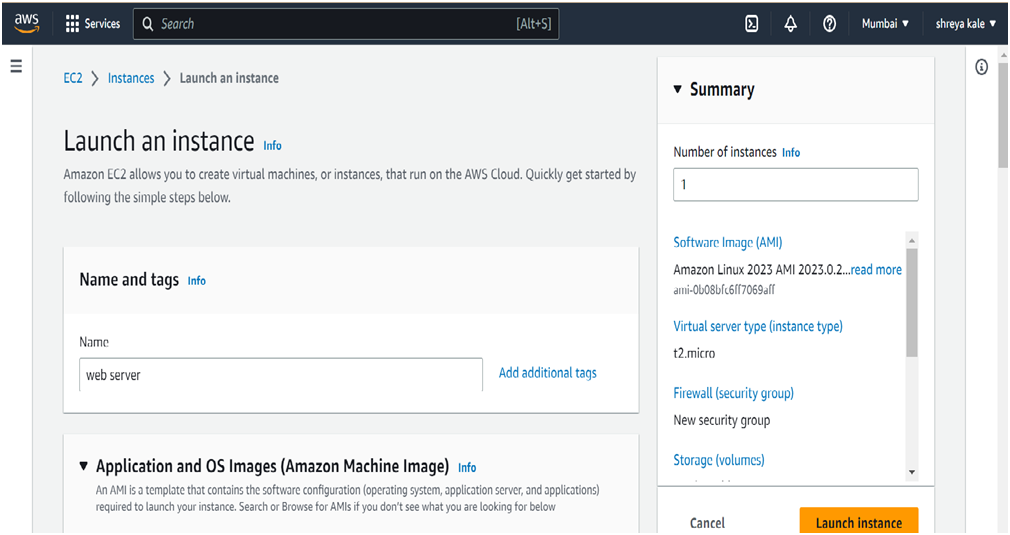Viewport: 1010px width, 535px height.
Task: Navigate to Instances breadcrumb
Action: [x=131, y=78]
